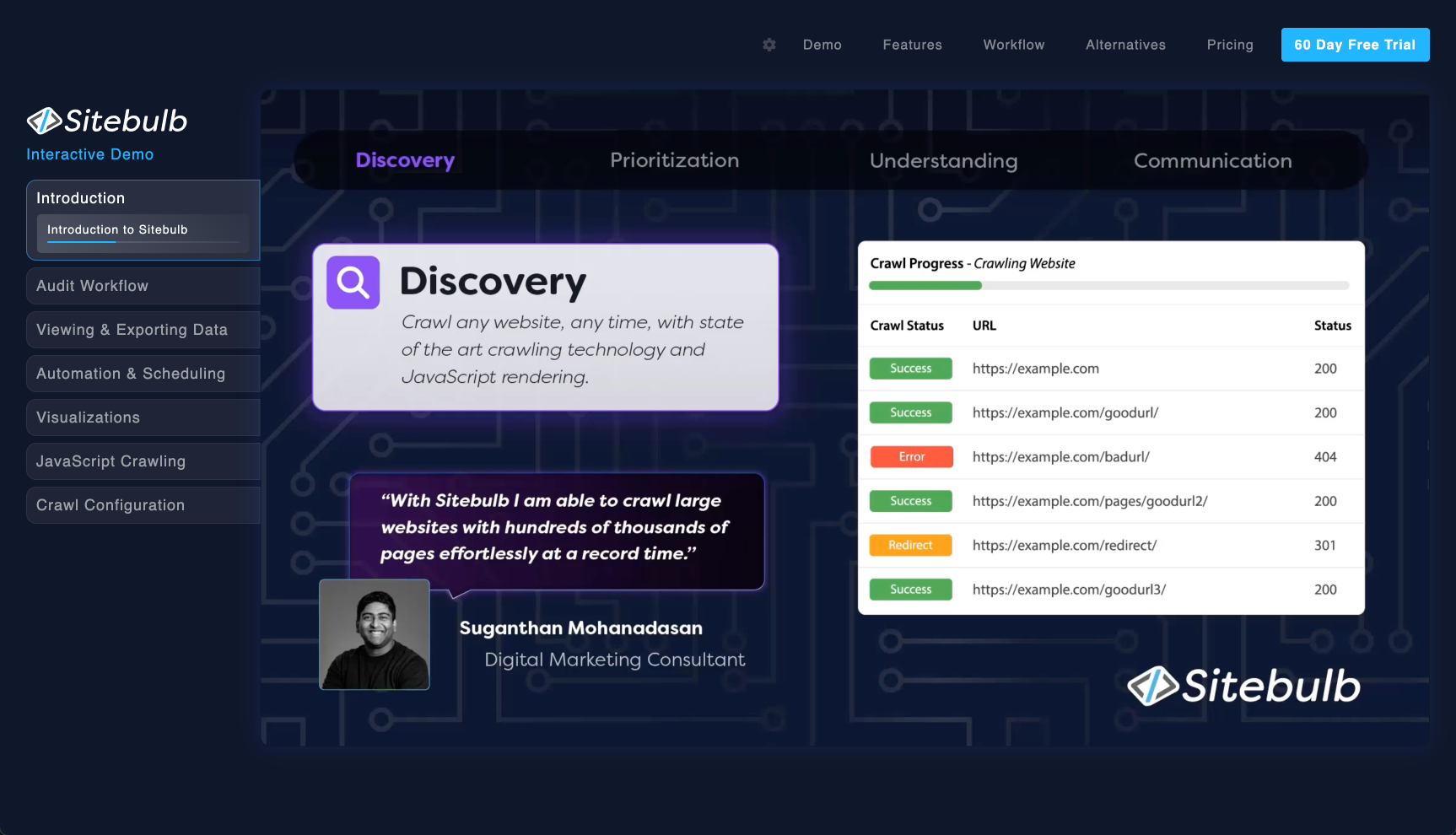Open the Alternatives nav link
Image resolution: width=1456 pixels, height=835 pixels.
pos(1125,45)
